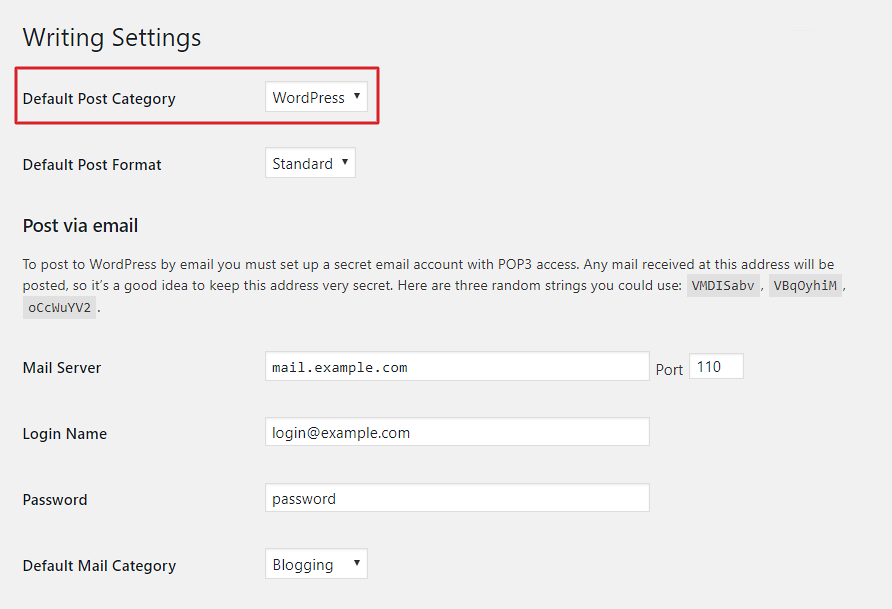The width and height of the screenshot is (892, 609).
Task: Click the Writing Settings page heading
Action: 112,38
